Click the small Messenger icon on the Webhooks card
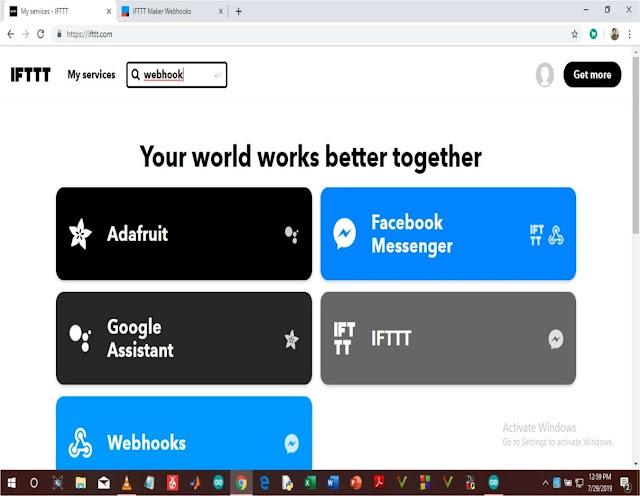Image resolution: width=640 pixels, height=496 pixels. [291, 444]
